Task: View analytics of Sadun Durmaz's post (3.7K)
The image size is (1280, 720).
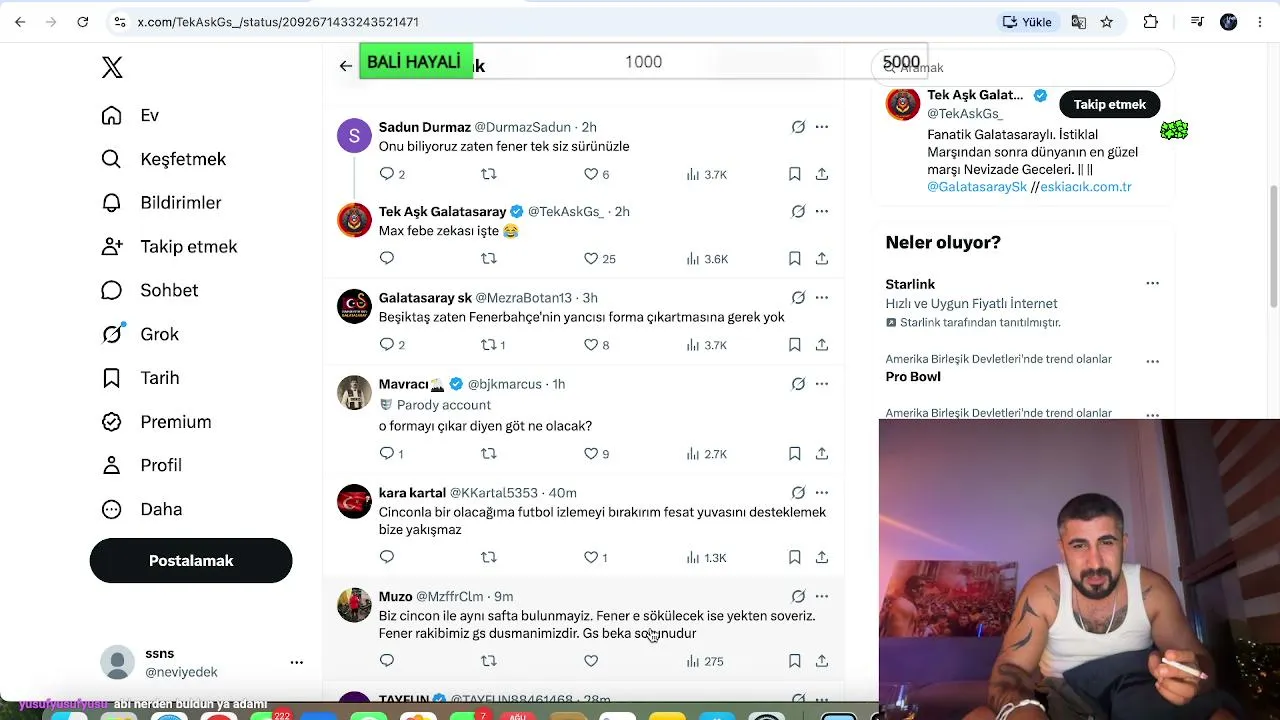Action: pos(707,174)
